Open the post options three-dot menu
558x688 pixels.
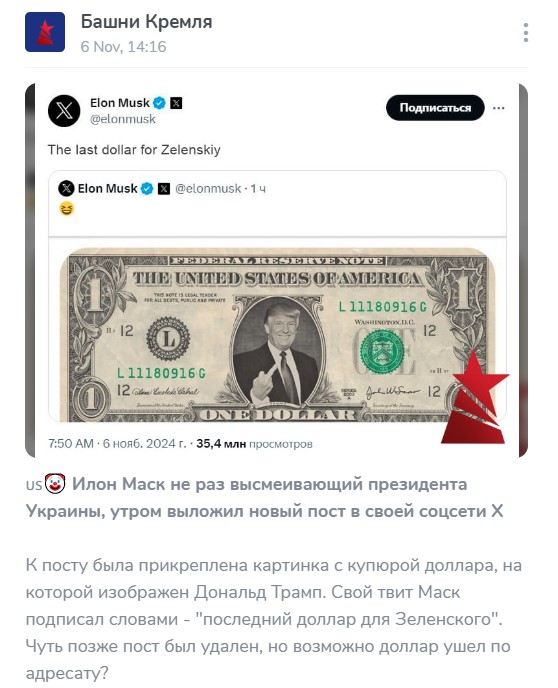(526, 32)
